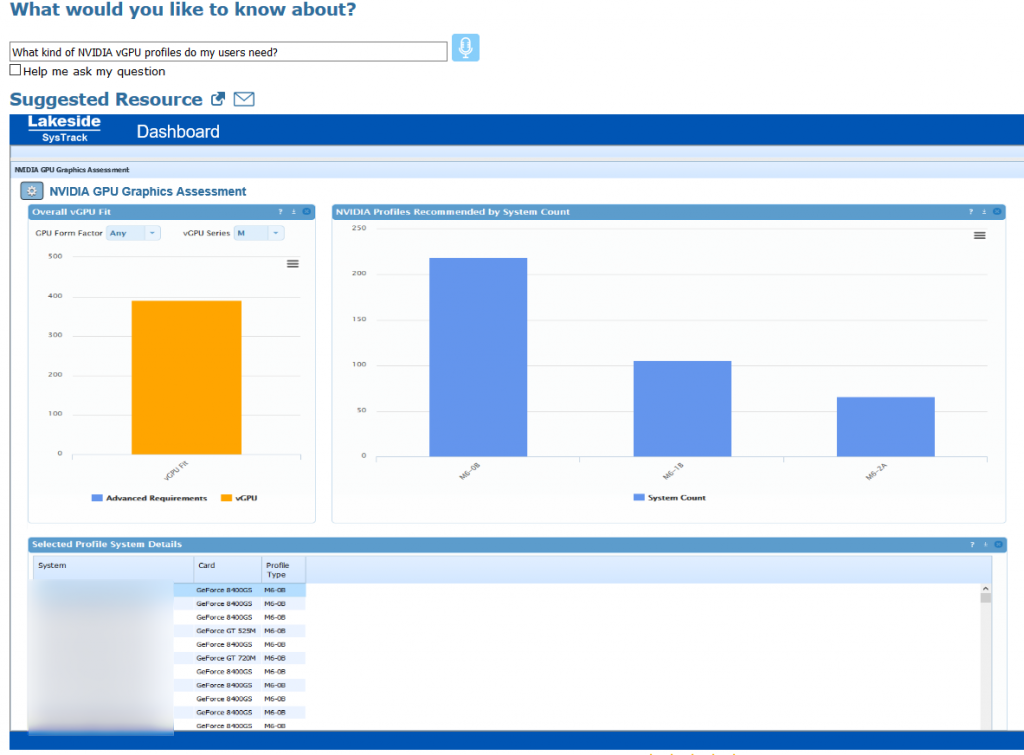Click the M6-1B x-axis label
Screen dimensions: 1024x755
tap(673, 471)
